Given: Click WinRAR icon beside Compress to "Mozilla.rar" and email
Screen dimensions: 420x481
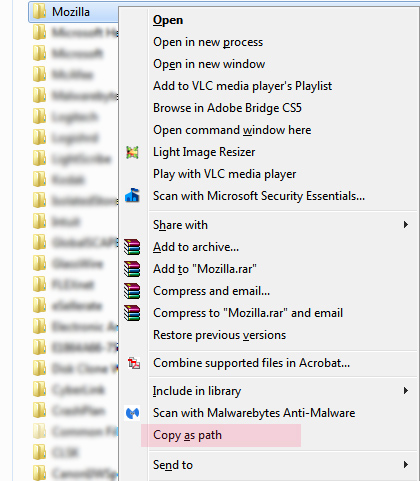Looking at the screenshot, I should pyautogui.click(x=132, y=313).
